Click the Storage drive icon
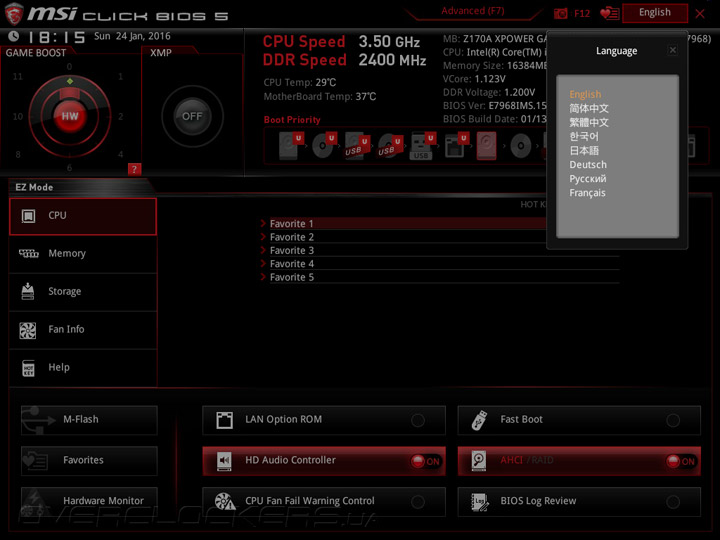This screenshot has height=540, width=720. (28, 291)
